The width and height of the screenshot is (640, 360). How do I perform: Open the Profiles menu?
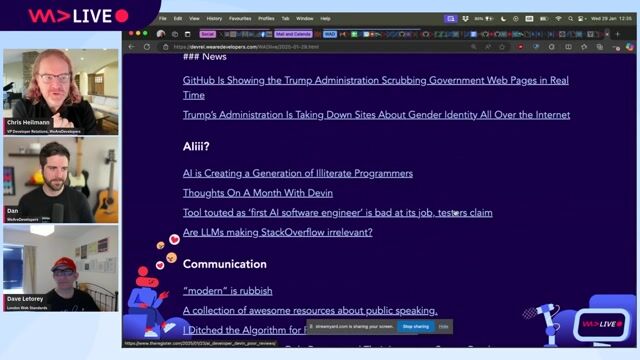click(x=266, y=19)
